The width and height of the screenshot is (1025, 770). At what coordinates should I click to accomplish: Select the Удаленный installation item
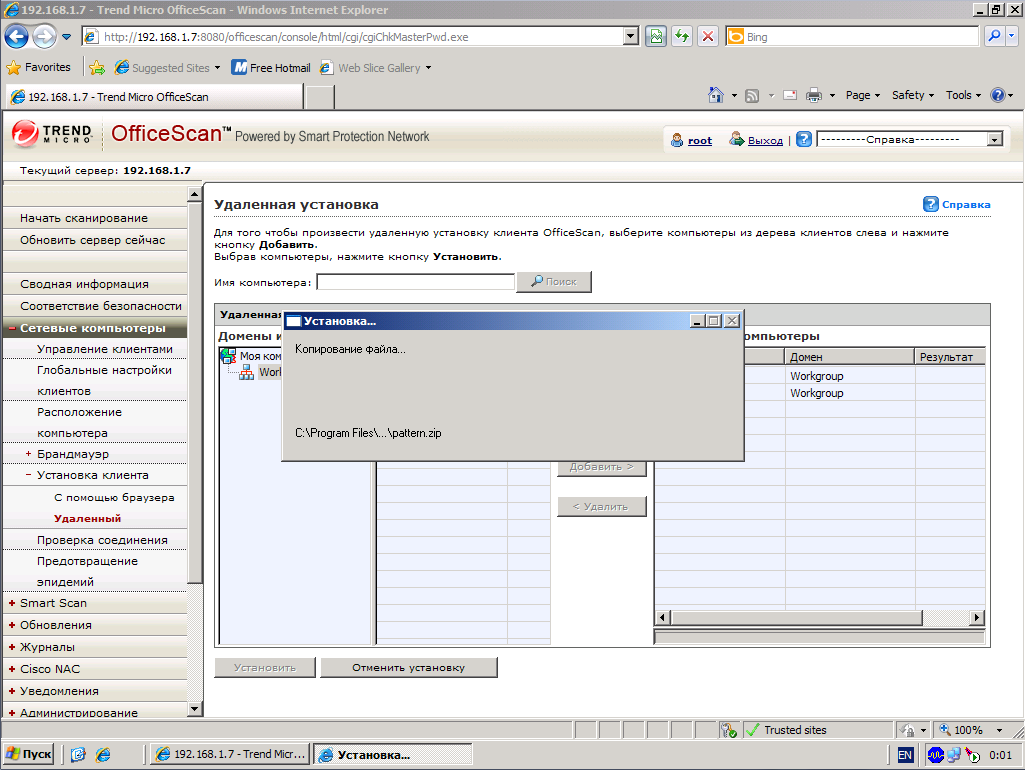87,518
